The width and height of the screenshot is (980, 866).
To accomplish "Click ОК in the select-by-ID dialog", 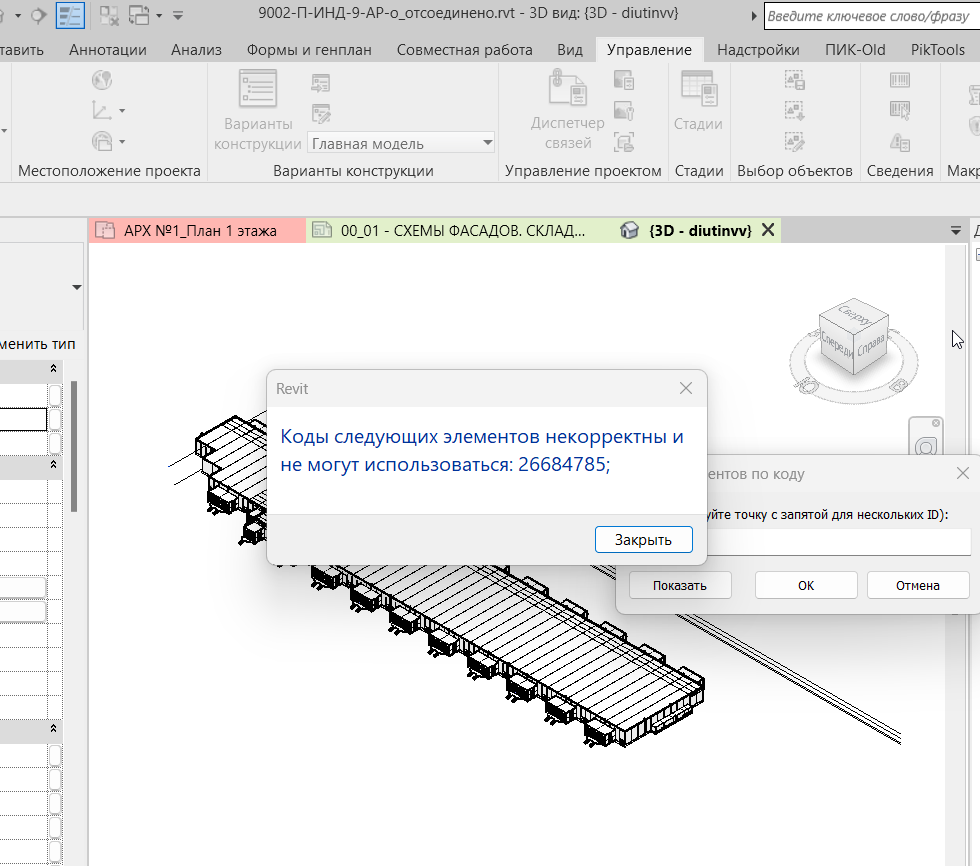I will [806, 585].
